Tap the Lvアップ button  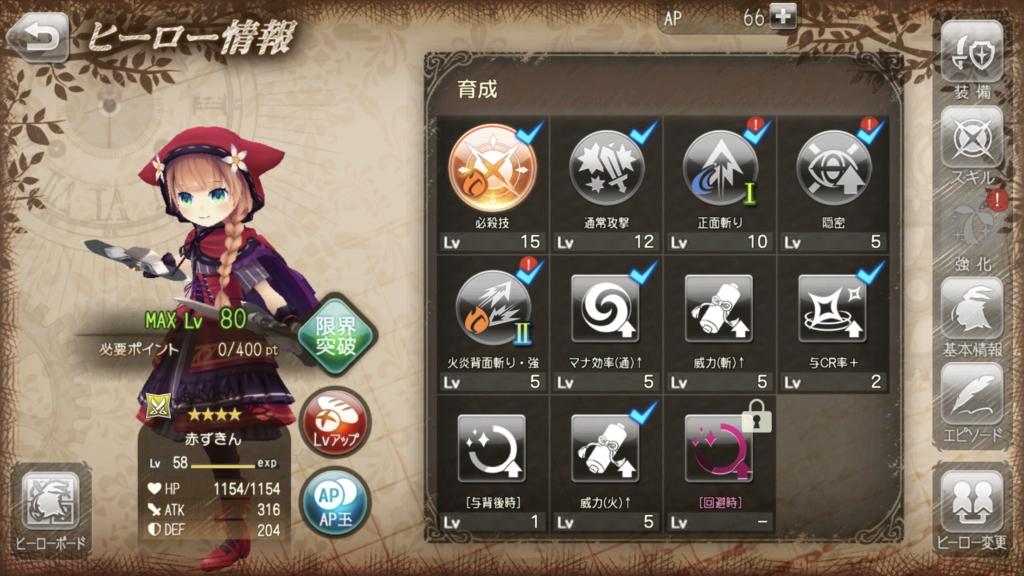[x=335, y=423]
